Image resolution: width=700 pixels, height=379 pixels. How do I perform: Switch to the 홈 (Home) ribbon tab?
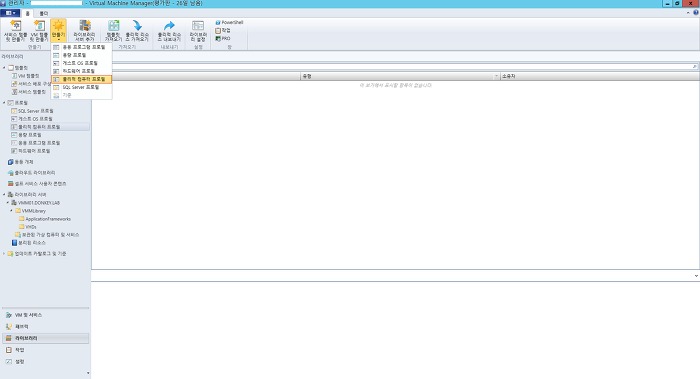(x=27, y=13)
